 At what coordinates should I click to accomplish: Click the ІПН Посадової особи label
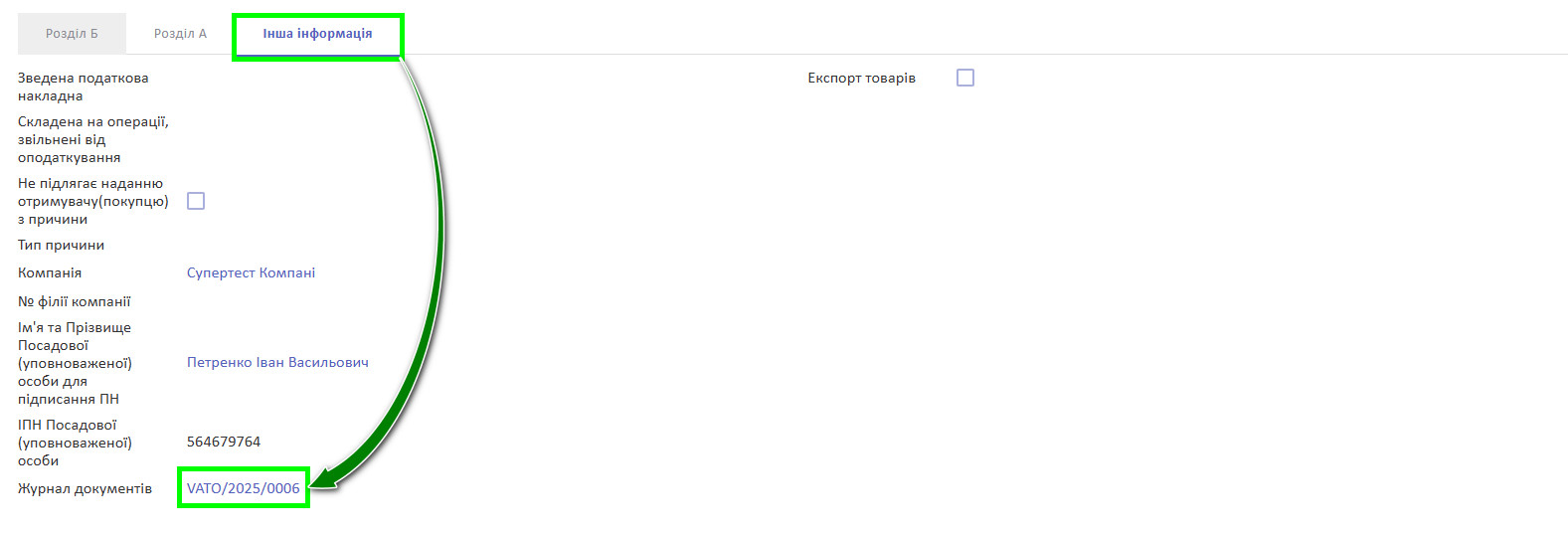coord(76,443)
